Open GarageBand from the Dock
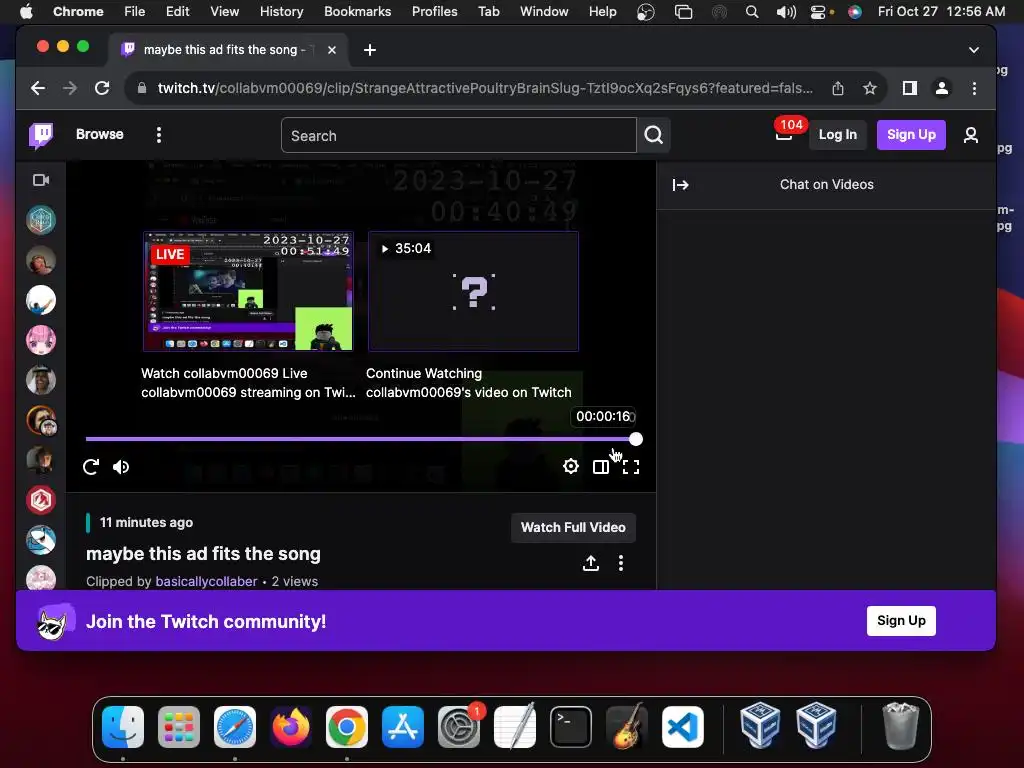Viewport: 1024px width, 768px height. [627, 727]
